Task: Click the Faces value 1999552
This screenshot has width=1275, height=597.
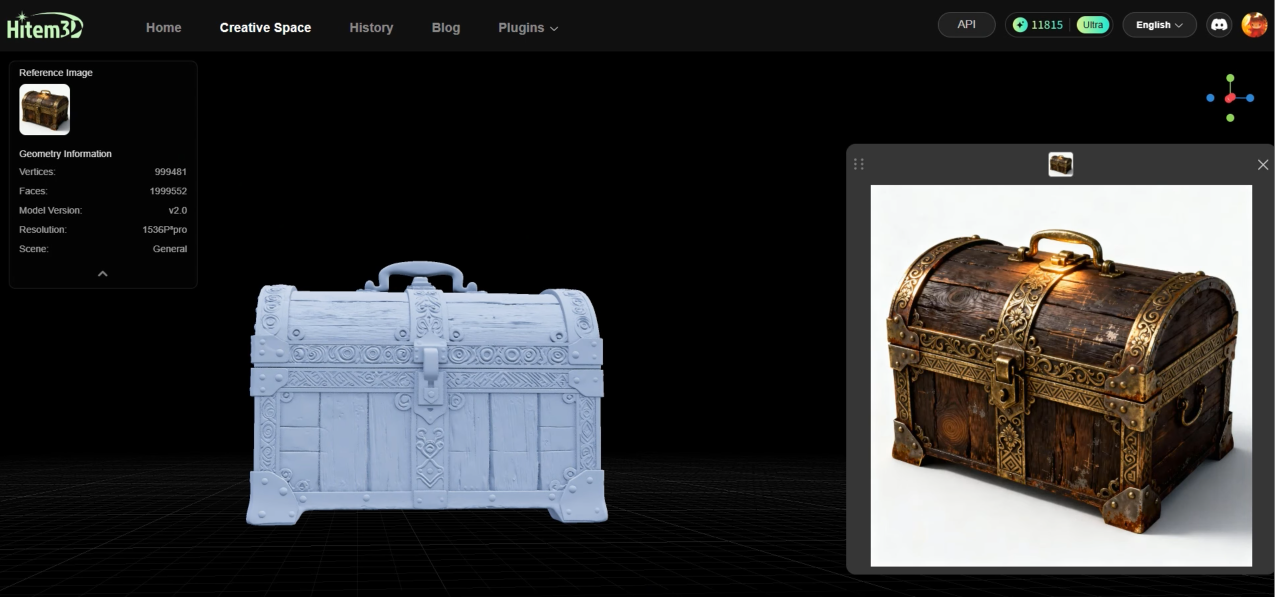Action: (x=168, y=191)
